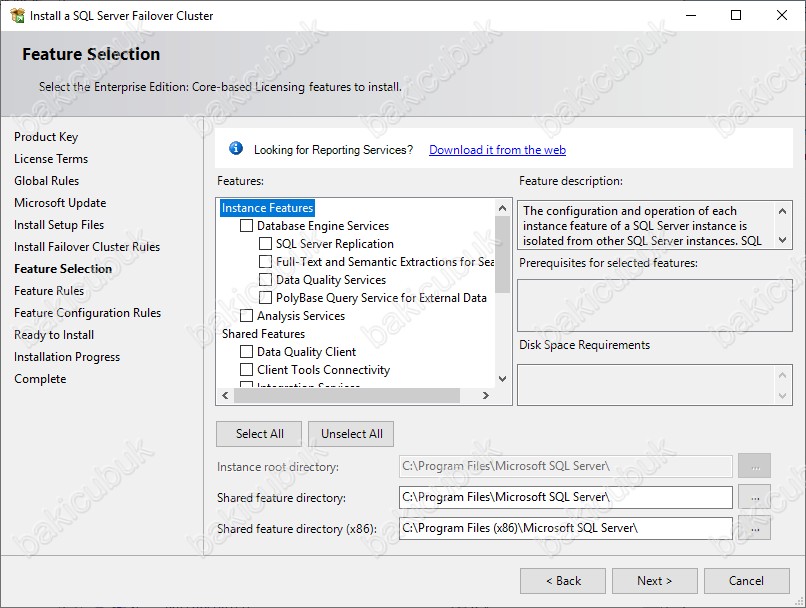Click the Feature Rules step
806x608 pixels.
point(49,291)
